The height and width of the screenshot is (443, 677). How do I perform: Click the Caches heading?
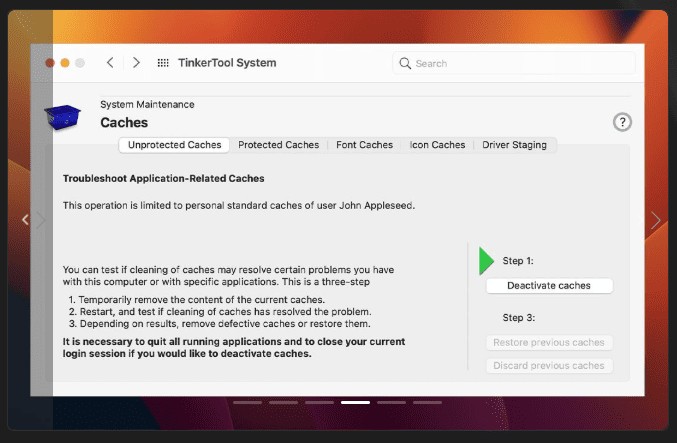(x=124, y=123)
